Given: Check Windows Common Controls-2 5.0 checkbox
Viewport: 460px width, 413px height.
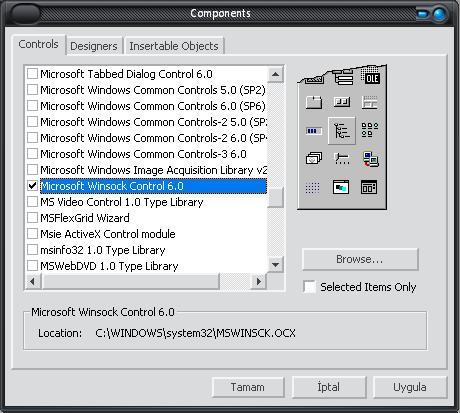Looking at the screenshot, I should (x=32, y=122).
